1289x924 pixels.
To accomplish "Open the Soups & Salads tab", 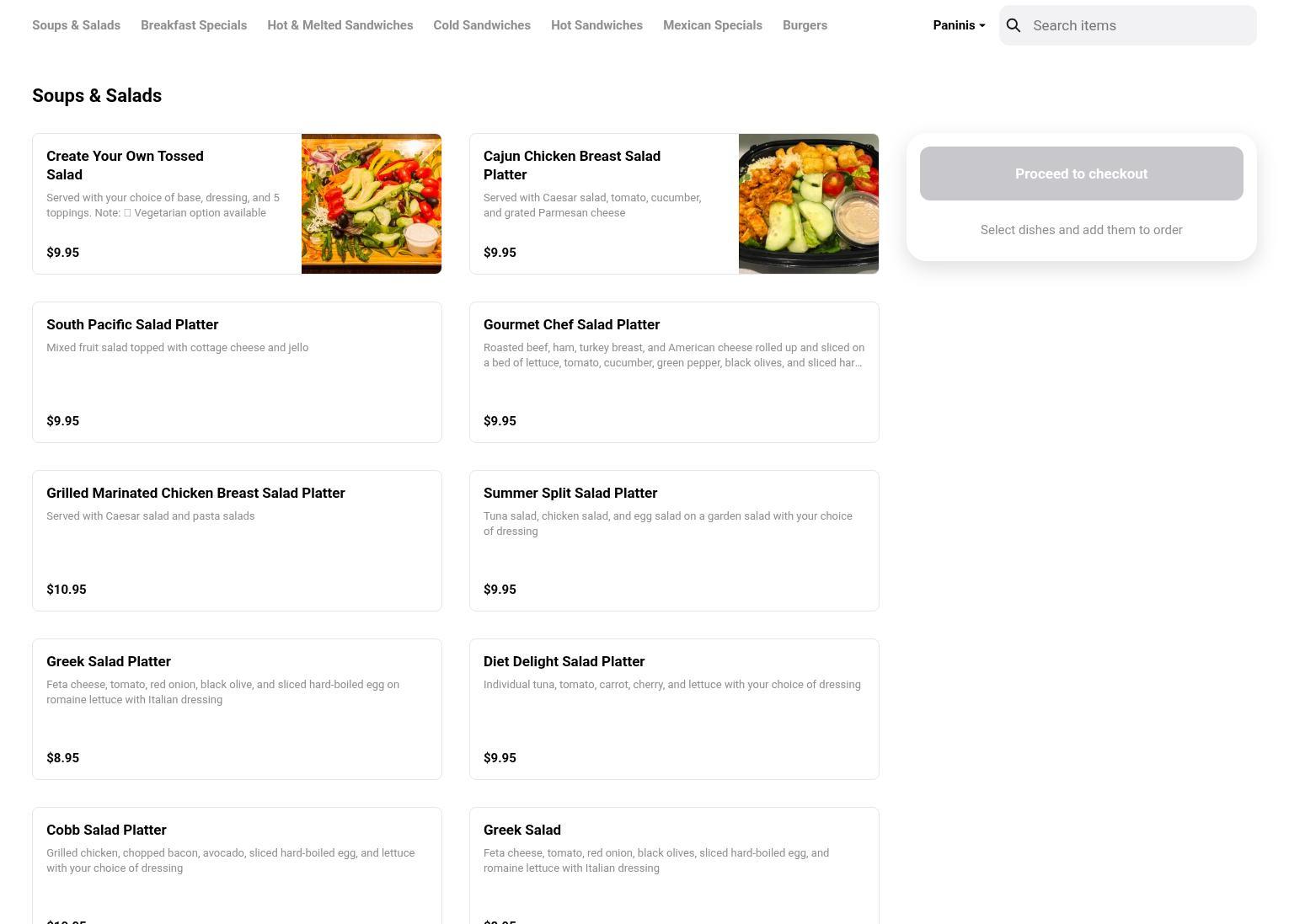I will [x=76, y=25].
